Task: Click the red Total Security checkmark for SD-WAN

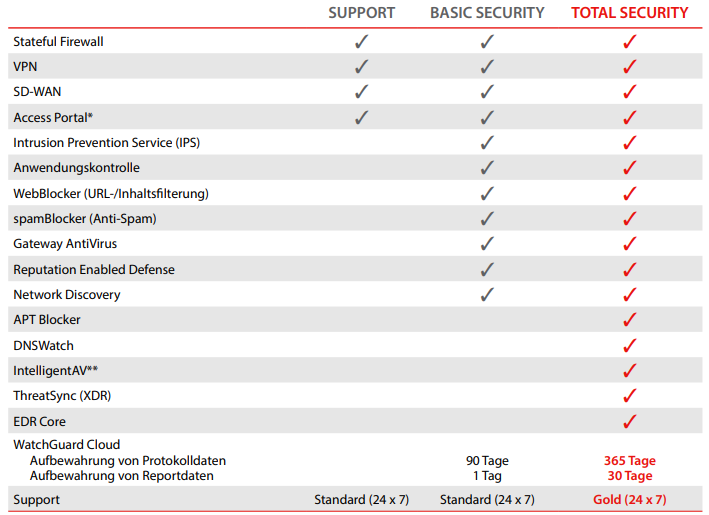Action: click(x=630, y=92)
